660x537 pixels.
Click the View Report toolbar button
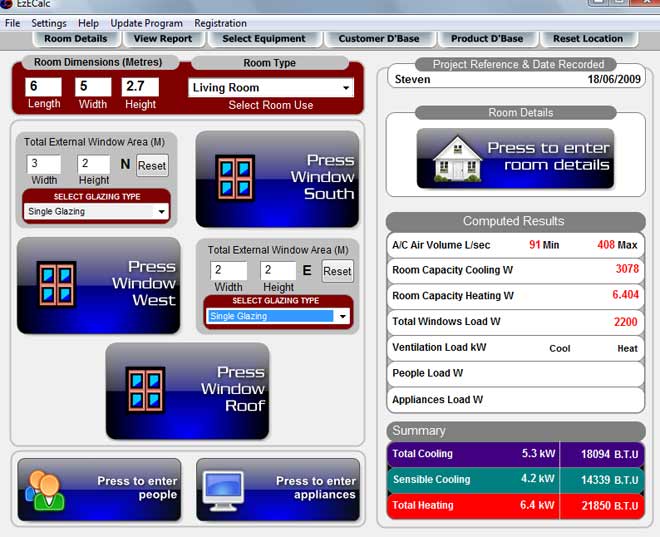pos(164,39)
